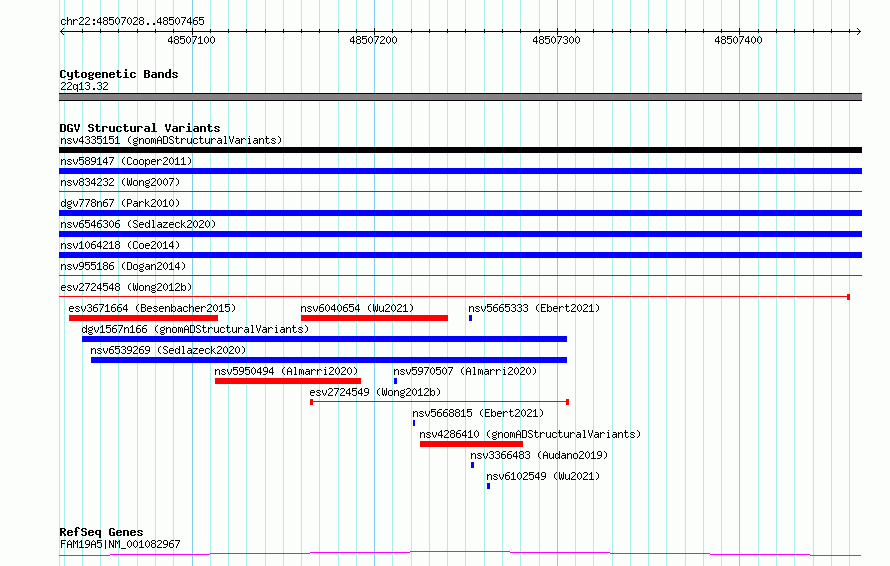Select the gray 22q13.32 band bar
This screenshot has height=566, width=890.
tap(460, 97)
